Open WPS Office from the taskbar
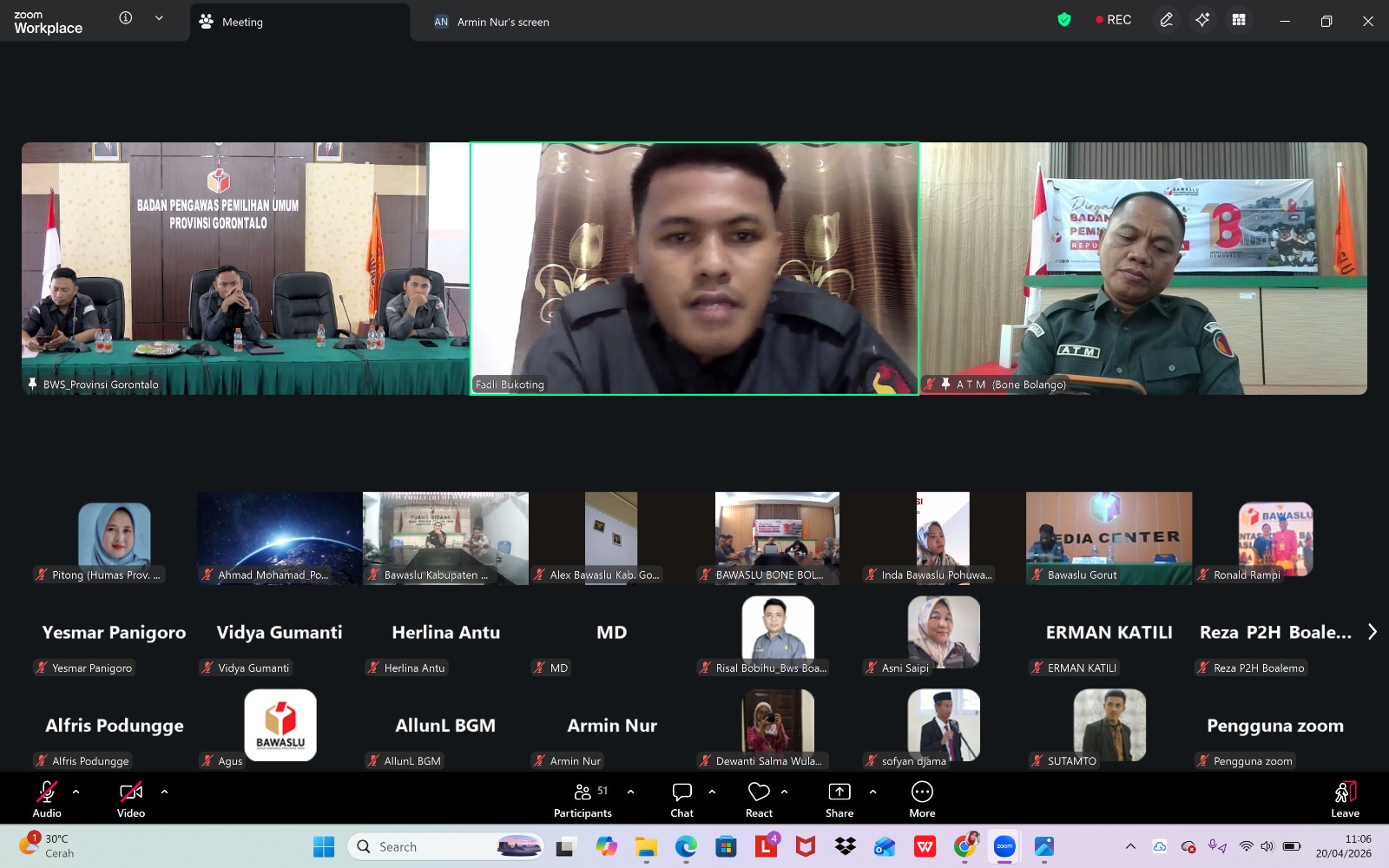 [925, 846]
